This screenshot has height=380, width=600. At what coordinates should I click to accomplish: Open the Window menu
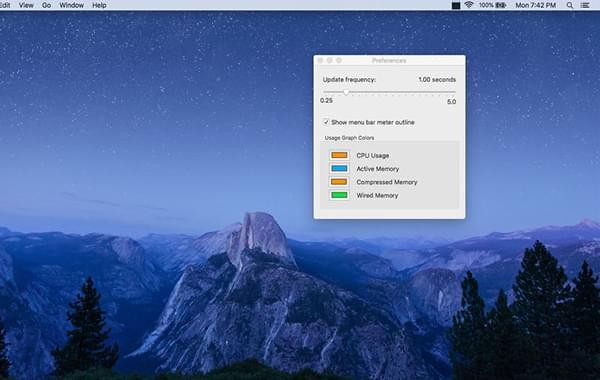72,5
